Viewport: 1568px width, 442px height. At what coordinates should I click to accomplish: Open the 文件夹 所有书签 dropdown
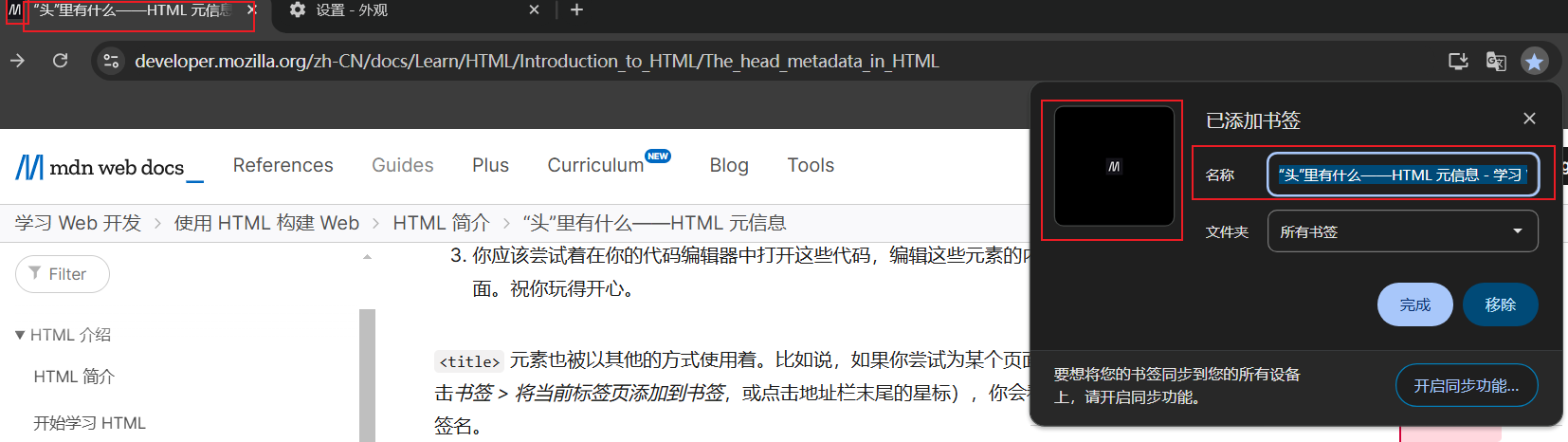[x=1402, y=231]
